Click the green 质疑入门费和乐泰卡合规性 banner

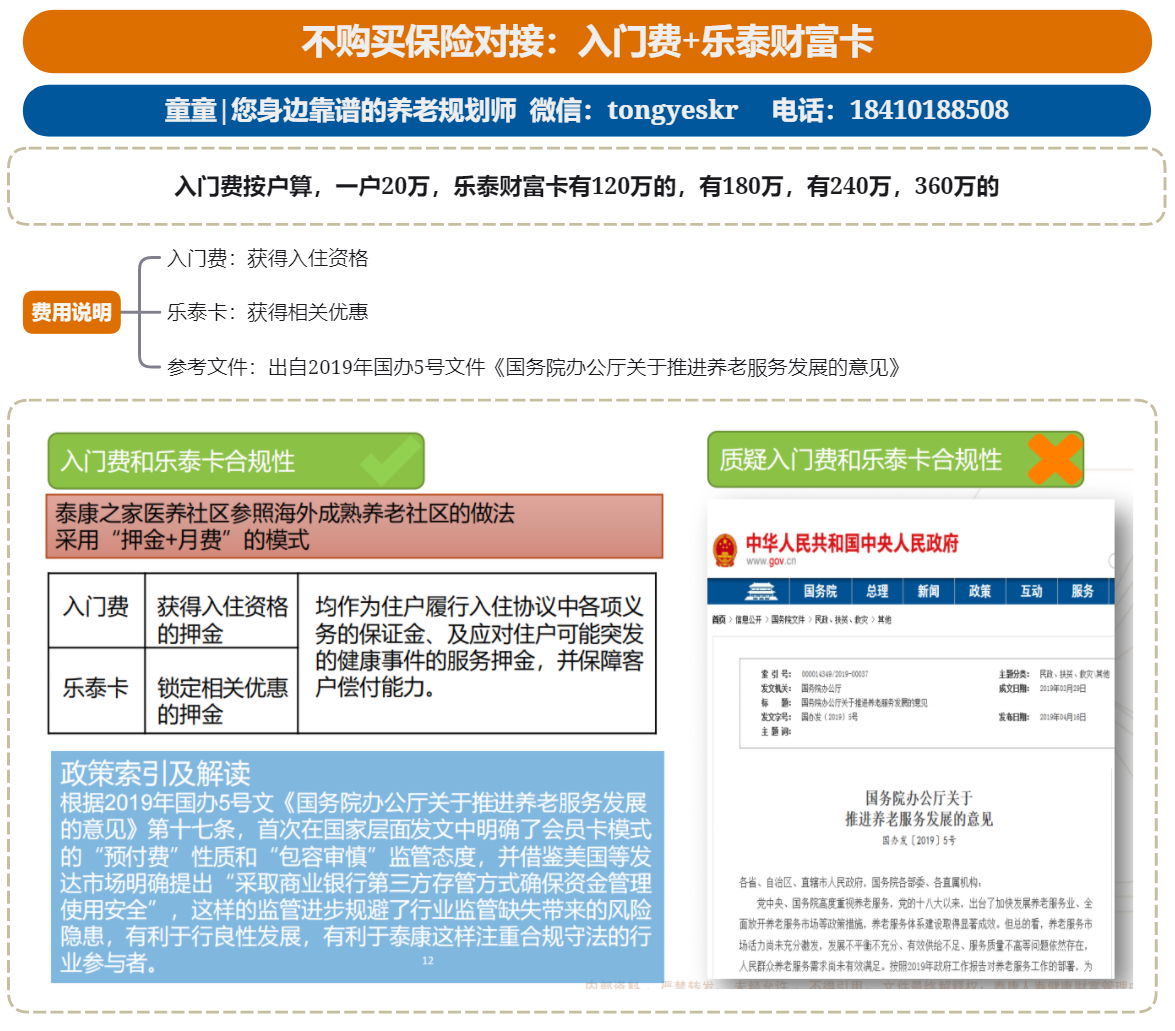[895, 459]
